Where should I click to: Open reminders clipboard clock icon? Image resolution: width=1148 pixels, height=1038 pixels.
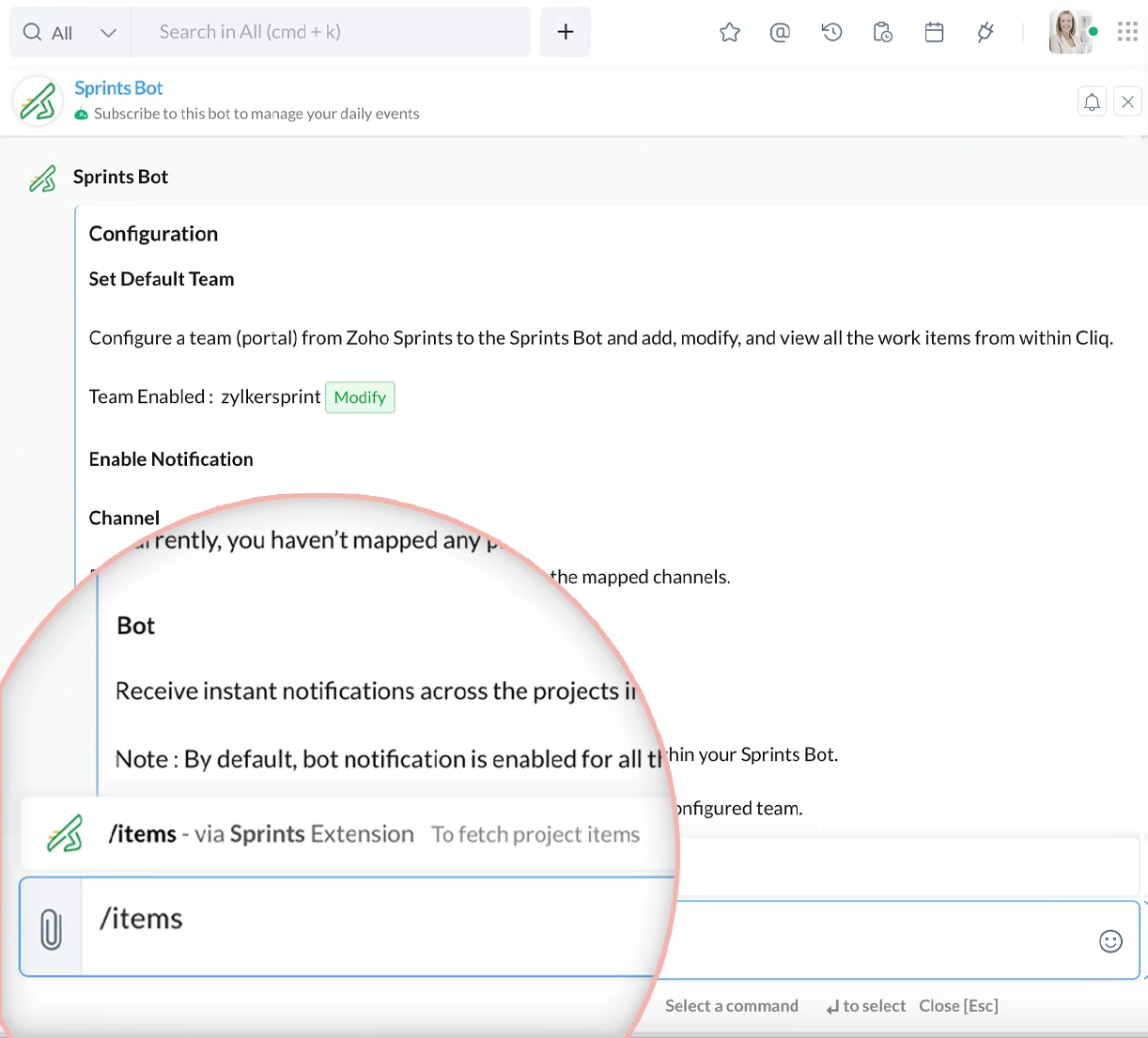(883, 33)
